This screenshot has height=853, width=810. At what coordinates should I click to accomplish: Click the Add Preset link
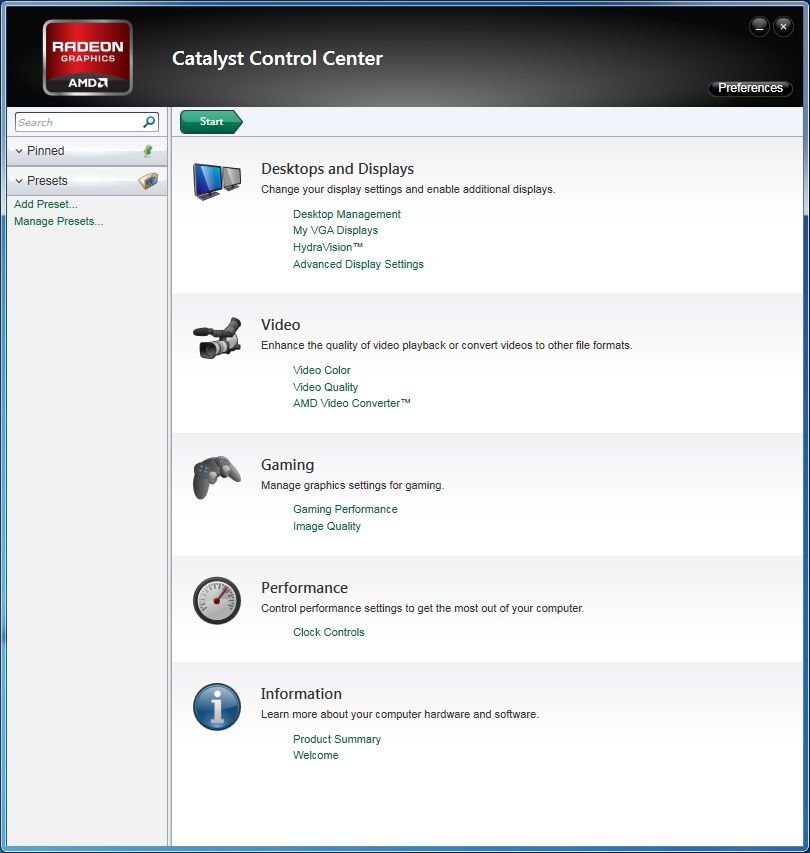pos(45,204)
